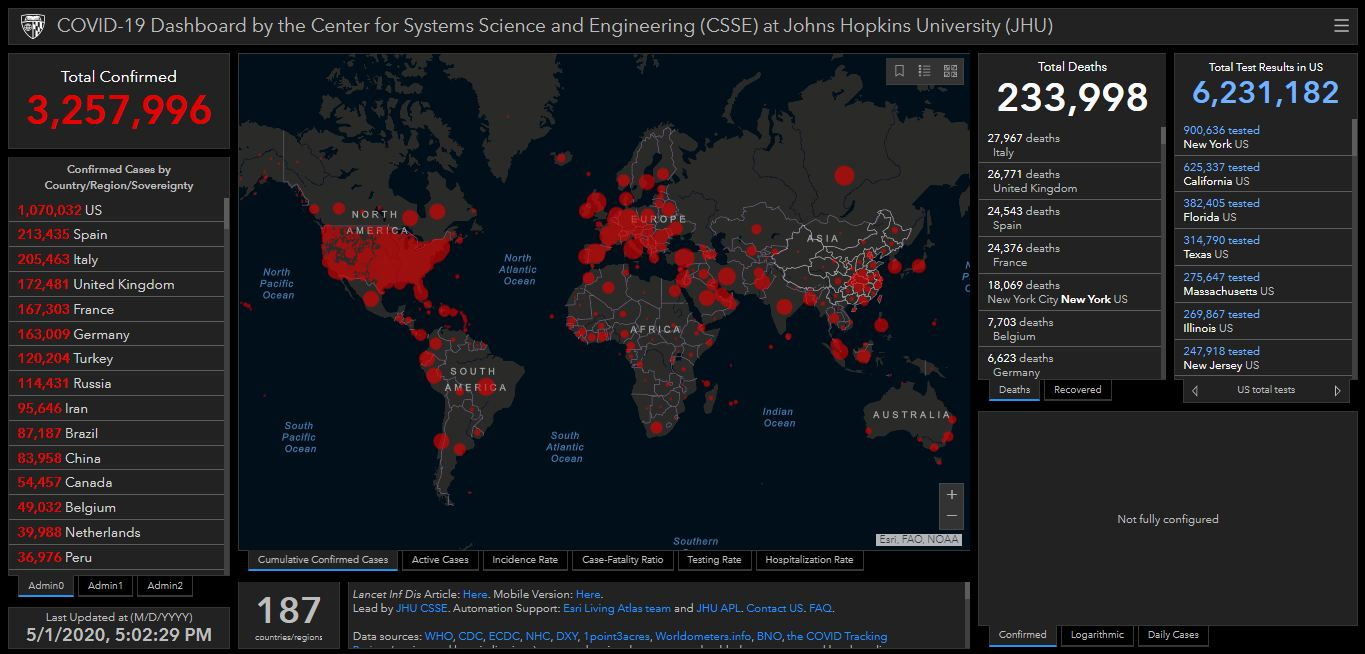Click the Worldometers.info data source link

coord(703,636)
